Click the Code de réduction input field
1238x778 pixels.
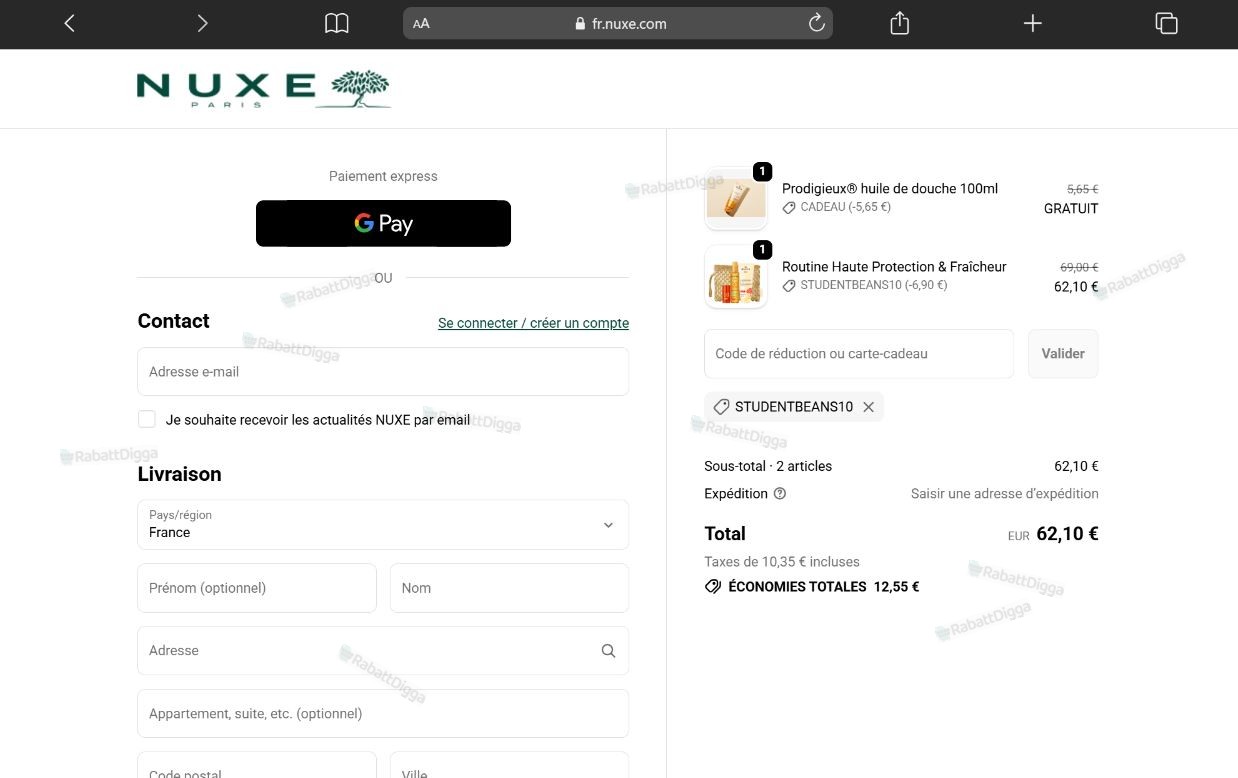click(859, 354)
